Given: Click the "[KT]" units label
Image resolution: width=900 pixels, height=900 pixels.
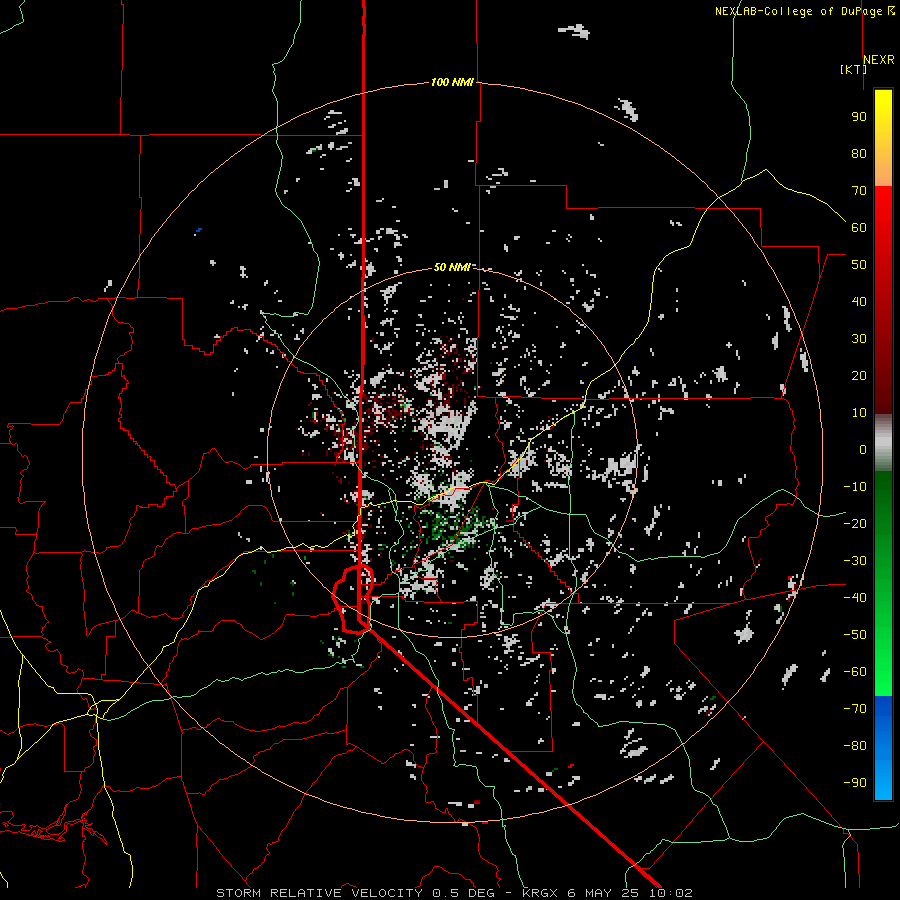Looking at the screenshot, I should coord(853,69).
